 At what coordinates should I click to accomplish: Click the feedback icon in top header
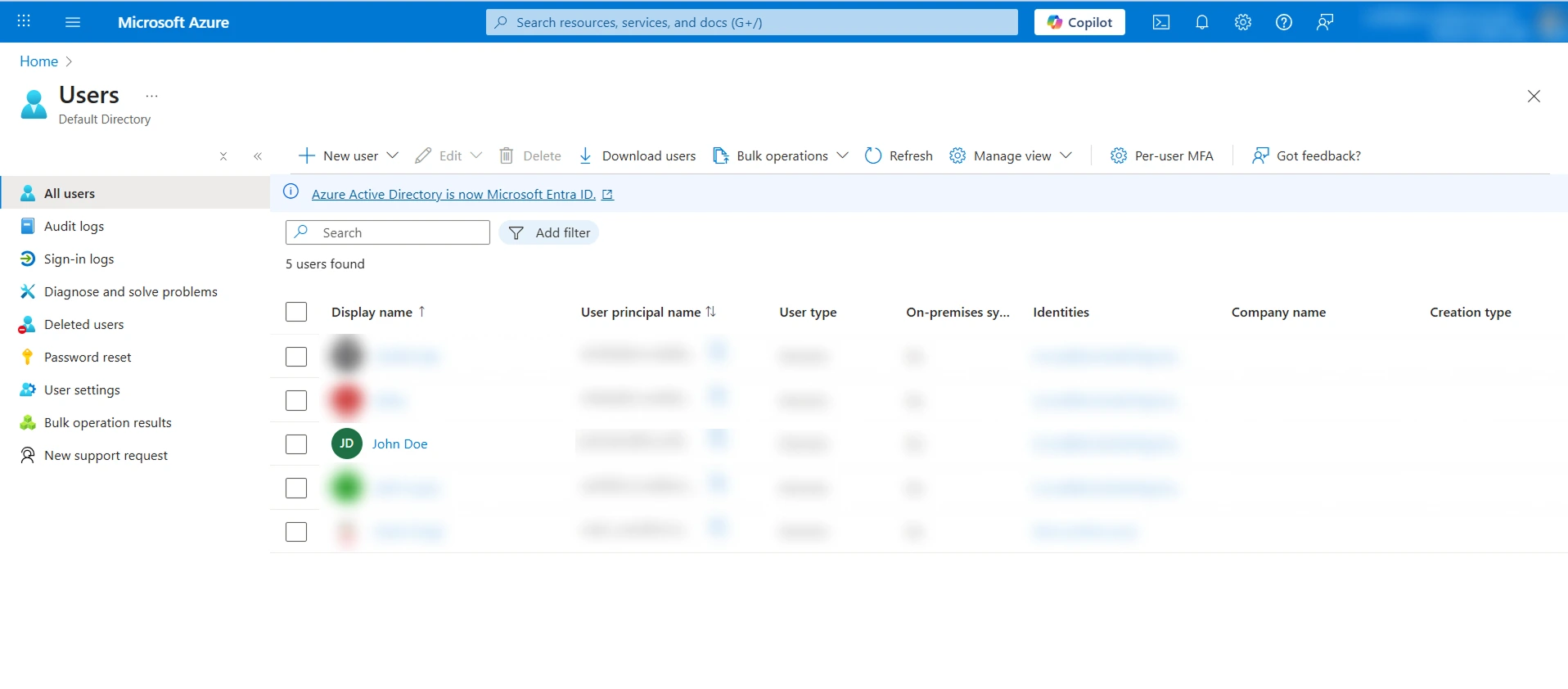tap(1325, 22)
